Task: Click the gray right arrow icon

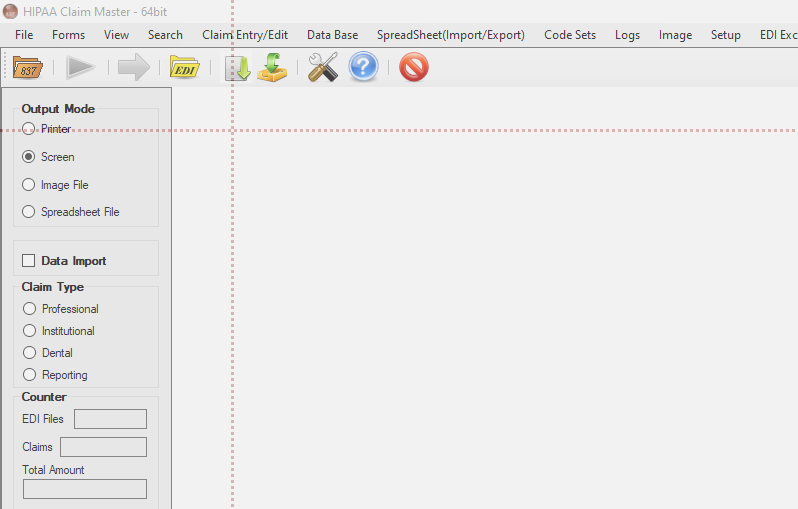Action: [x=134, y=67]
